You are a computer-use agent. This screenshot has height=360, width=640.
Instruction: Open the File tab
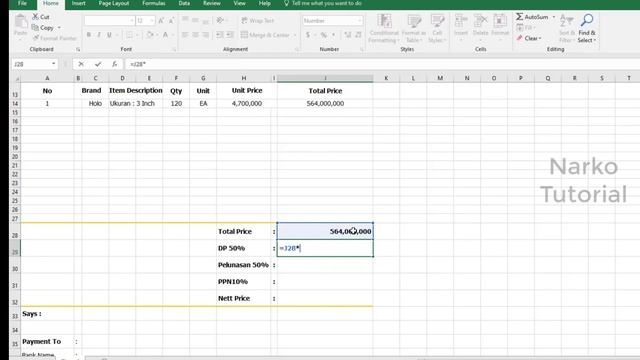tap(22, 3)
